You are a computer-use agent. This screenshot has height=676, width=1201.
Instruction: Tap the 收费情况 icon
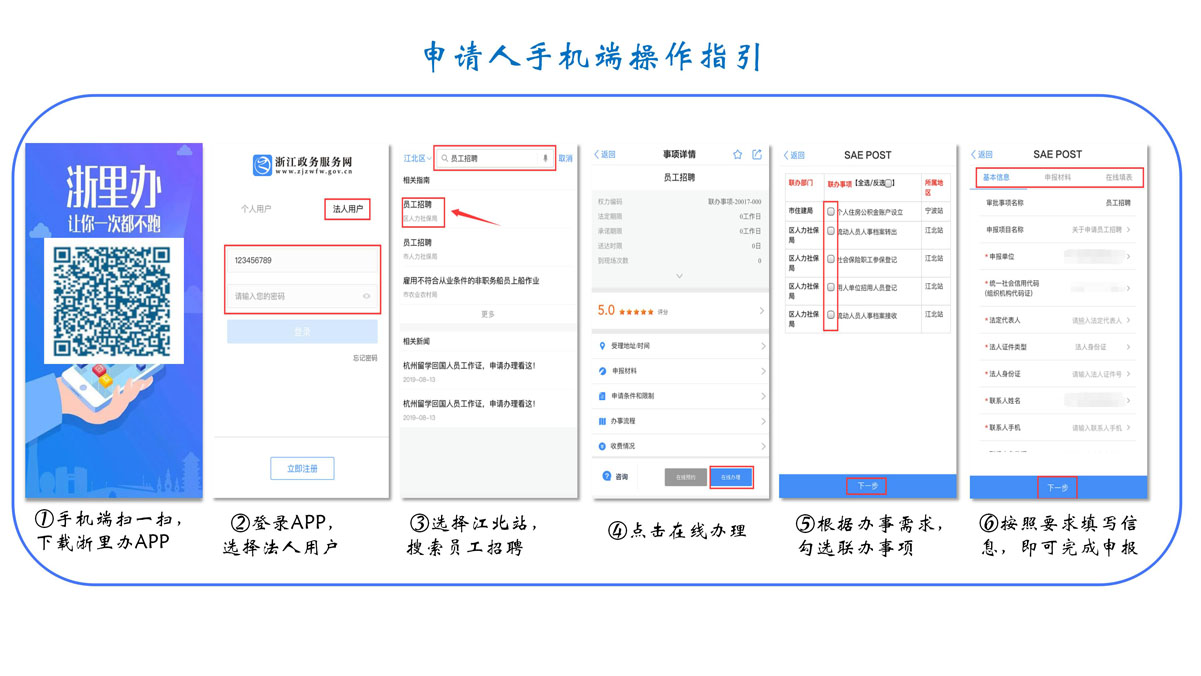pos(602,446)
